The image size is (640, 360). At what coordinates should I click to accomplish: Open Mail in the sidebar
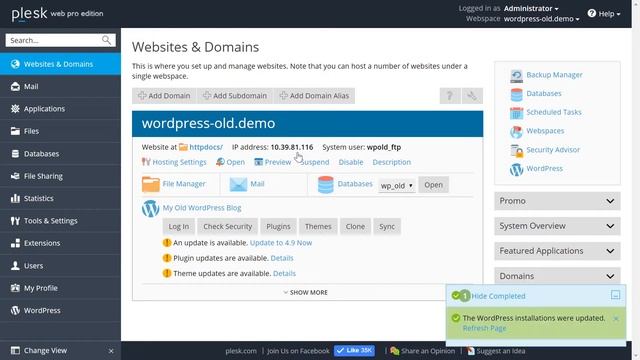pyautogui.click(x=60, y=87)
